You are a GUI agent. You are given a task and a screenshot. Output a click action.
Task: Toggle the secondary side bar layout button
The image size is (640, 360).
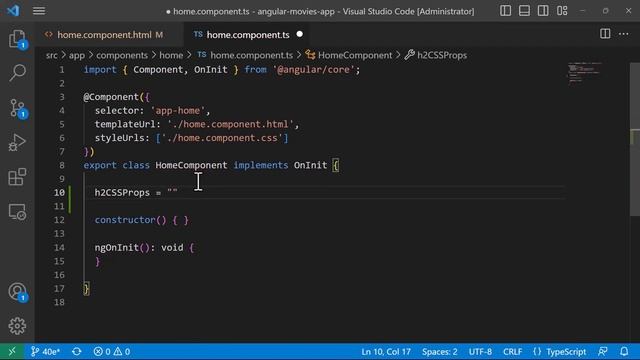[543, 11]
